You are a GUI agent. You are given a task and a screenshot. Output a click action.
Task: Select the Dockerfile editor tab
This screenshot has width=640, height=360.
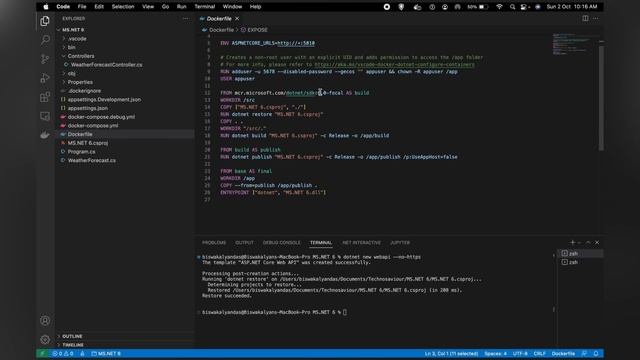coord(219,18)
